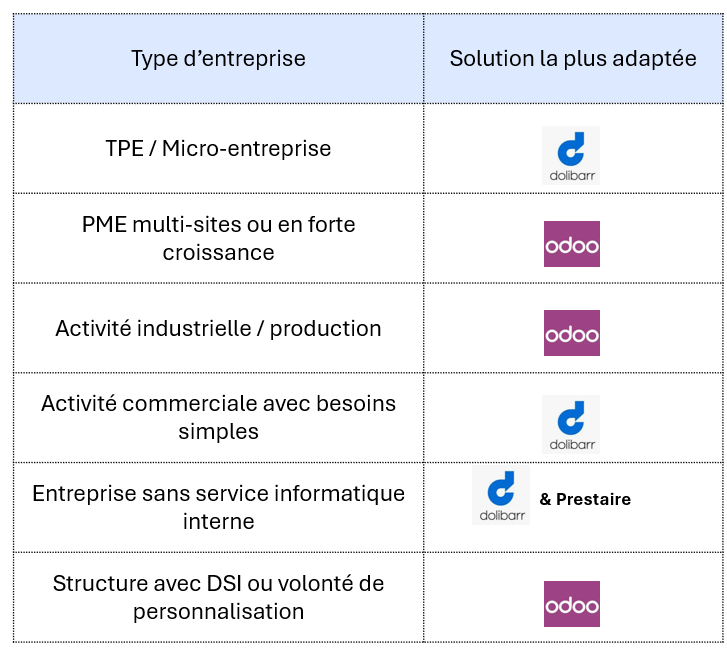Screen dimensions: 727x648
Task: Select the 'Solution la plus adaptée' header
Action: (573, 58)
